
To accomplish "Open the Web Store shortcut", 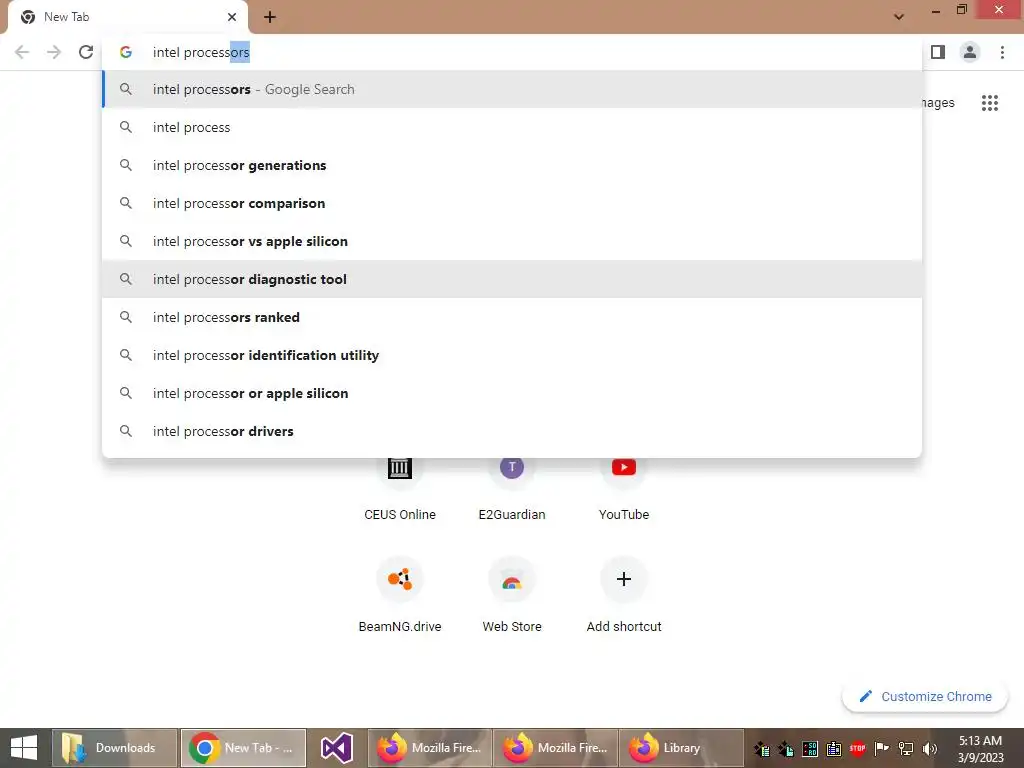I will coord(512,596).
